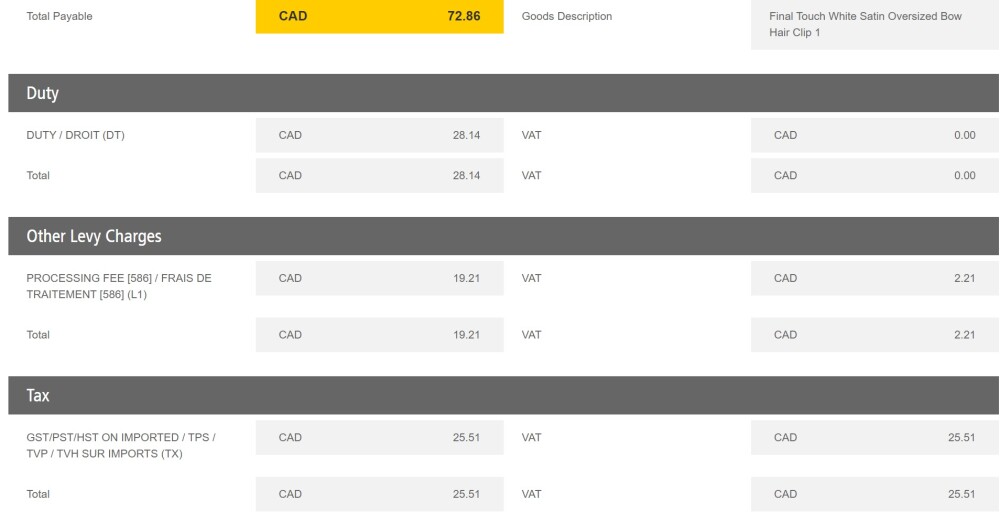
Task: Click the Total Payable label
Action: click(59, 17)
